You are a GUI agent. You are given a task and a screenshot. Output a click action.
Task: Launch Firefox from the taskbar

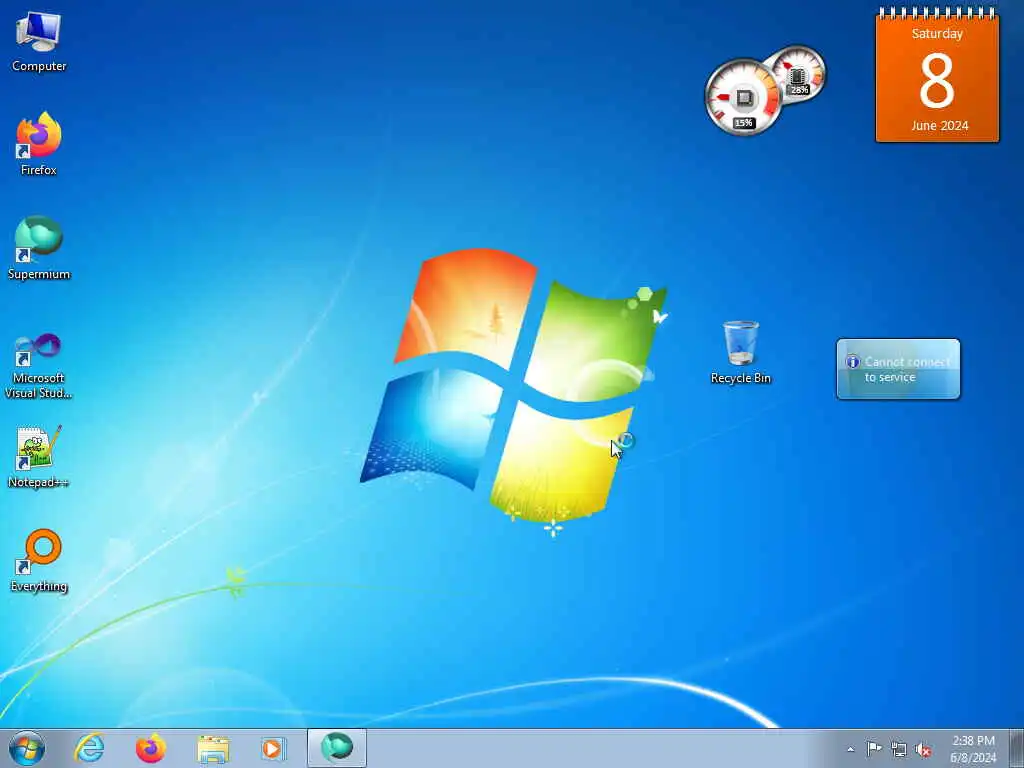pyautogui.click(x=151, y=748)
